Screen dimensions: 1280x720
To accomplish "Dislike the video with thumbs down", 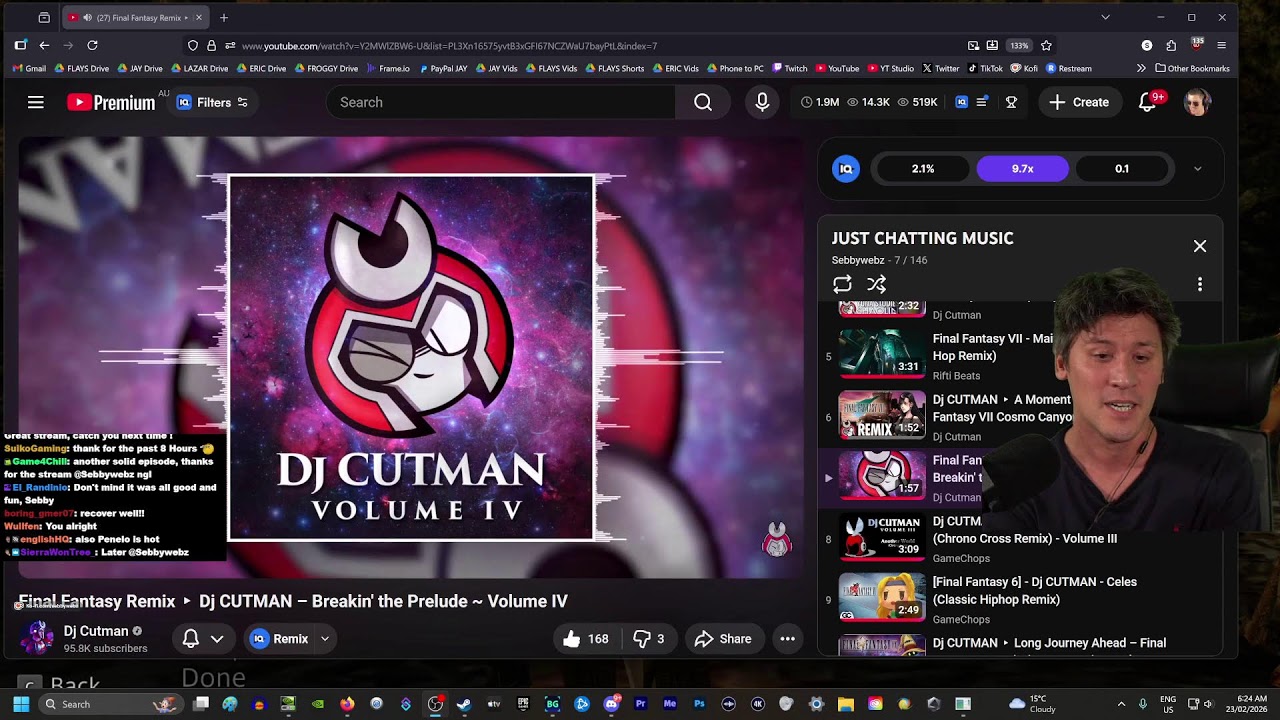I will (648, 639).
